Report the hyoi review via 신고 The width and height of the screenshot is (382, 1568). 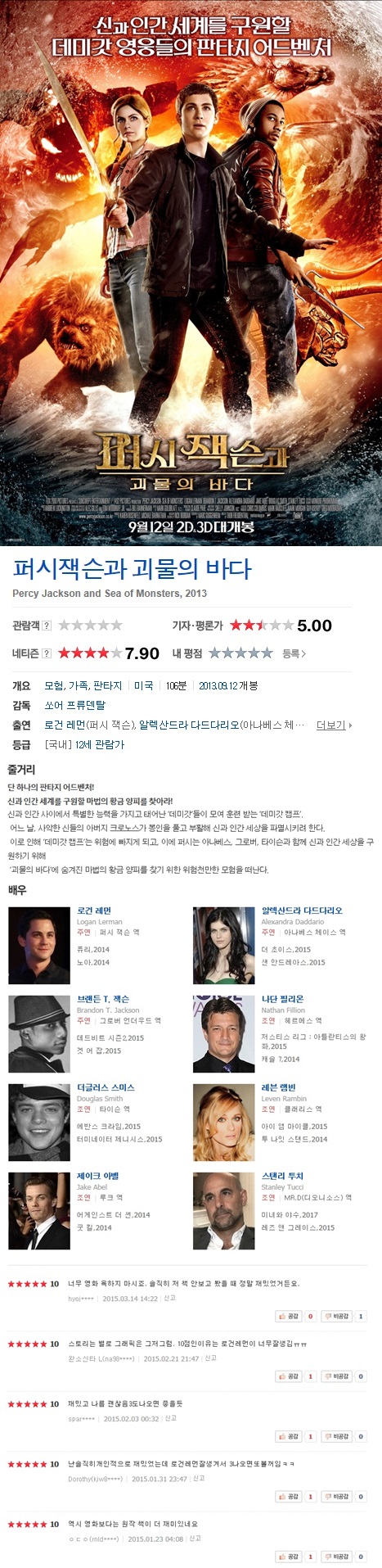[169, 1299]
